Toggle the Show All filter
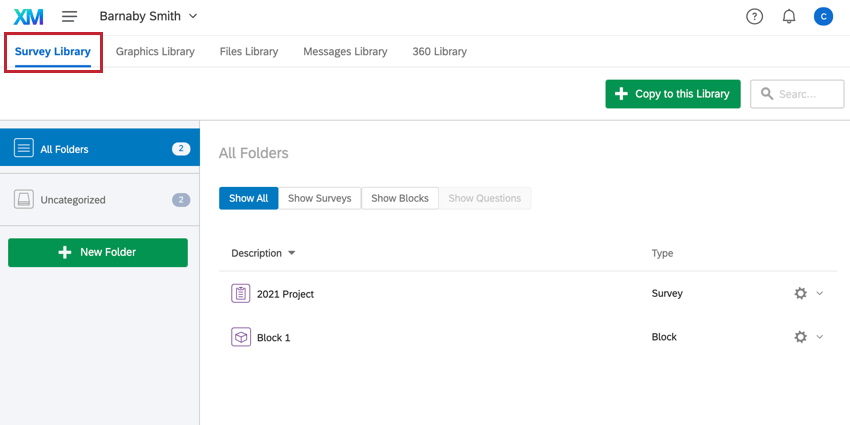The height and width of the screenshot is (425, 850). [x=248, y=198]
